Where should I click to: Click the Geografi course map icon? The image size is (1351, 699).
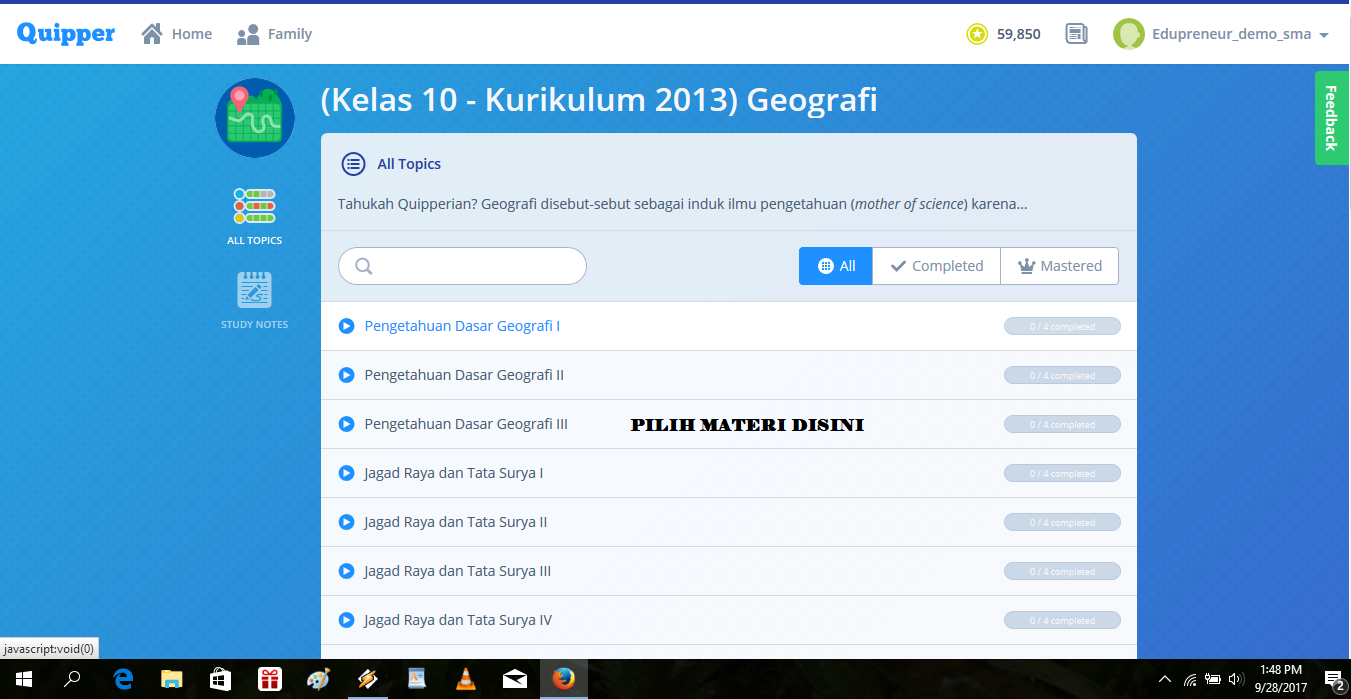(254, 117)
